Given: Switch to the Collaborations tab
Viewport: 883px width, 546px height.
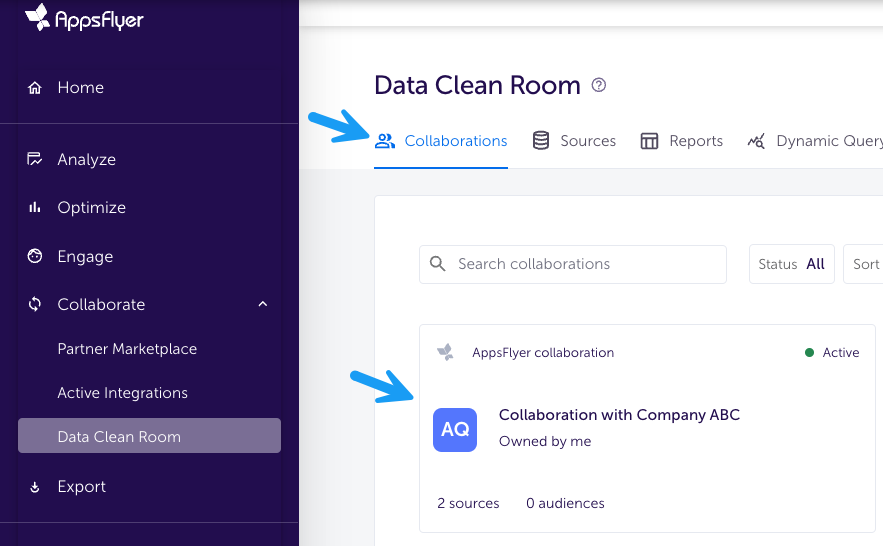Looking at the screenshot, I should click(441, 141).
